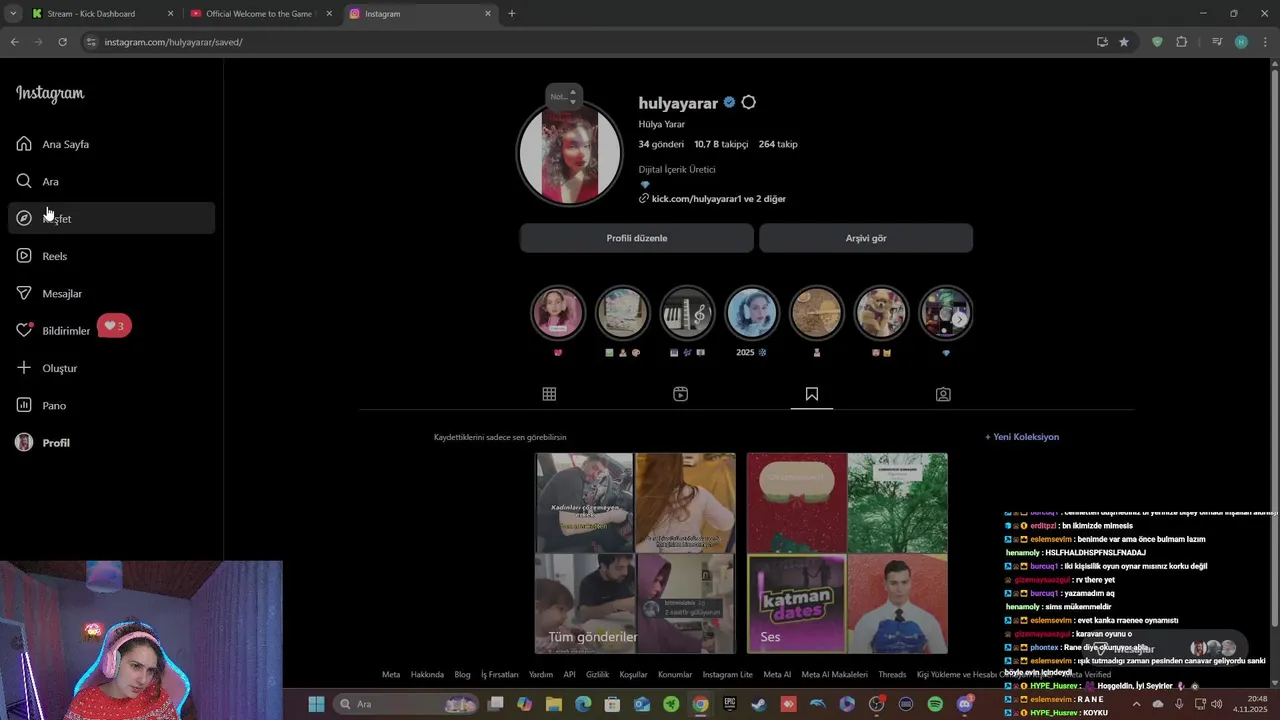This screenshot has width=1280, height=720.
Task: Open the 2025 story highlight
Action: click(x=752, y=313)
